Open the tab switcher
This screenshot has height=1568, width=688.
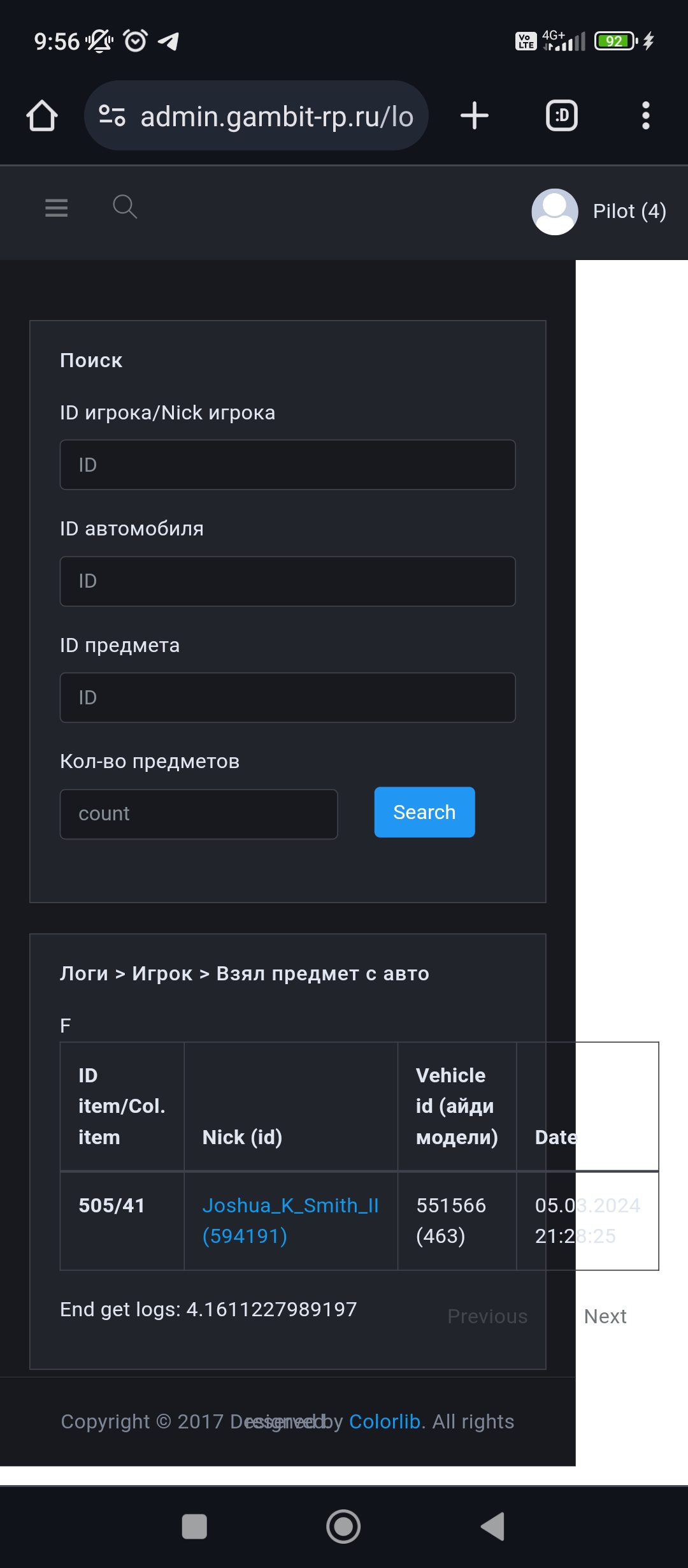point(561,116)
